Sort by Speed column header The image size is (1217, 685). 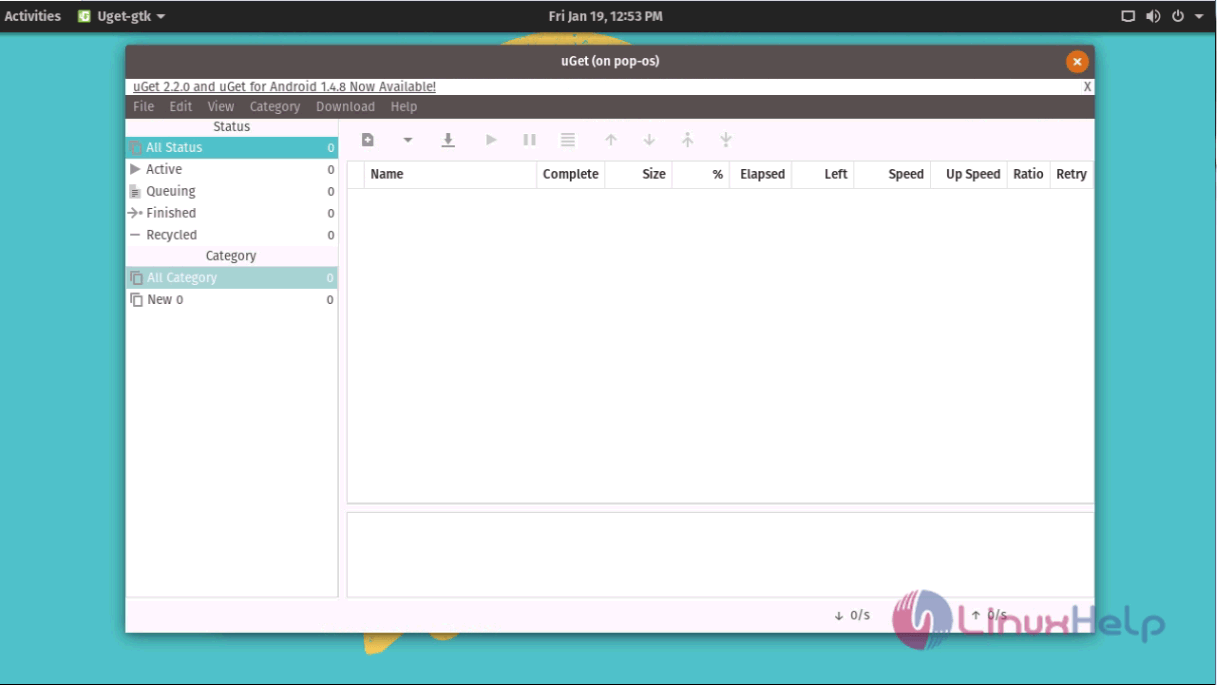coord(892,174)
